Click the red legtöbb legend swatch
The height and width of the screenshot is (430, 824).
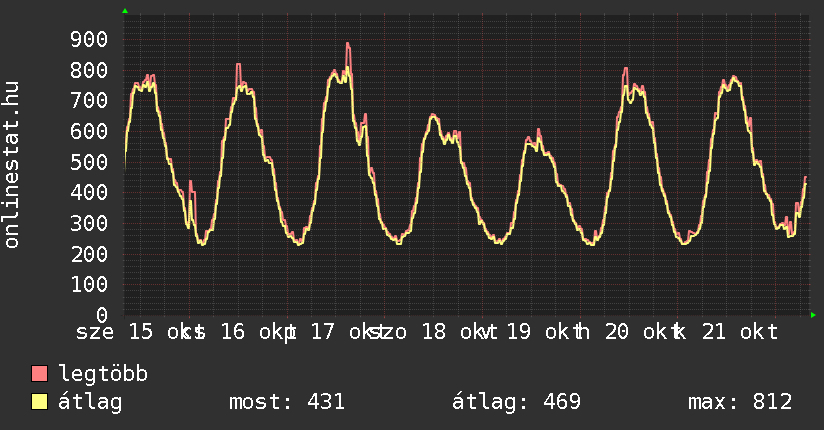(40, 374)
